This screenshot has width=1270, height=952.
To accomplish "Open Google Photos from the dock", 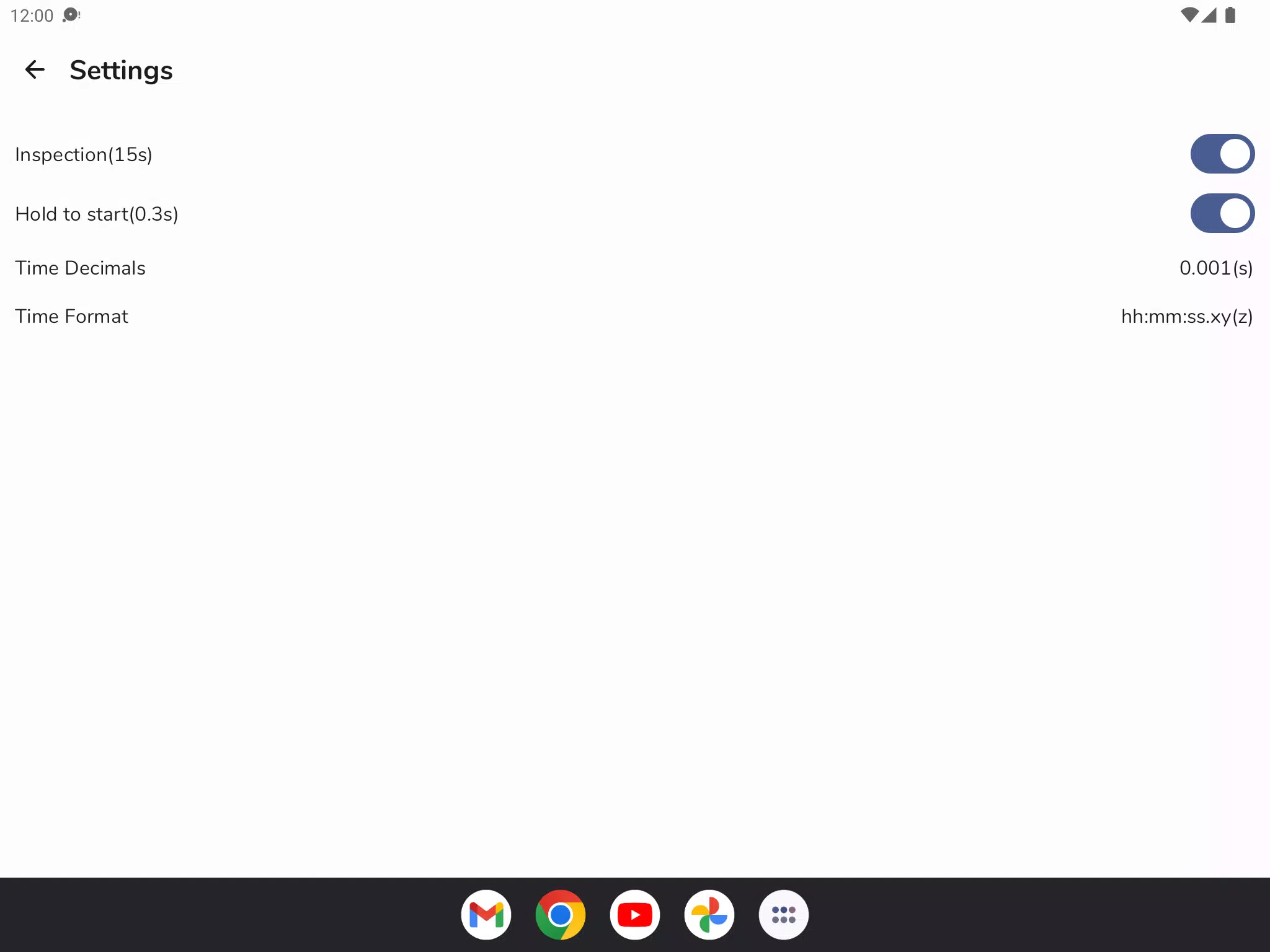I will click(709, 915).
